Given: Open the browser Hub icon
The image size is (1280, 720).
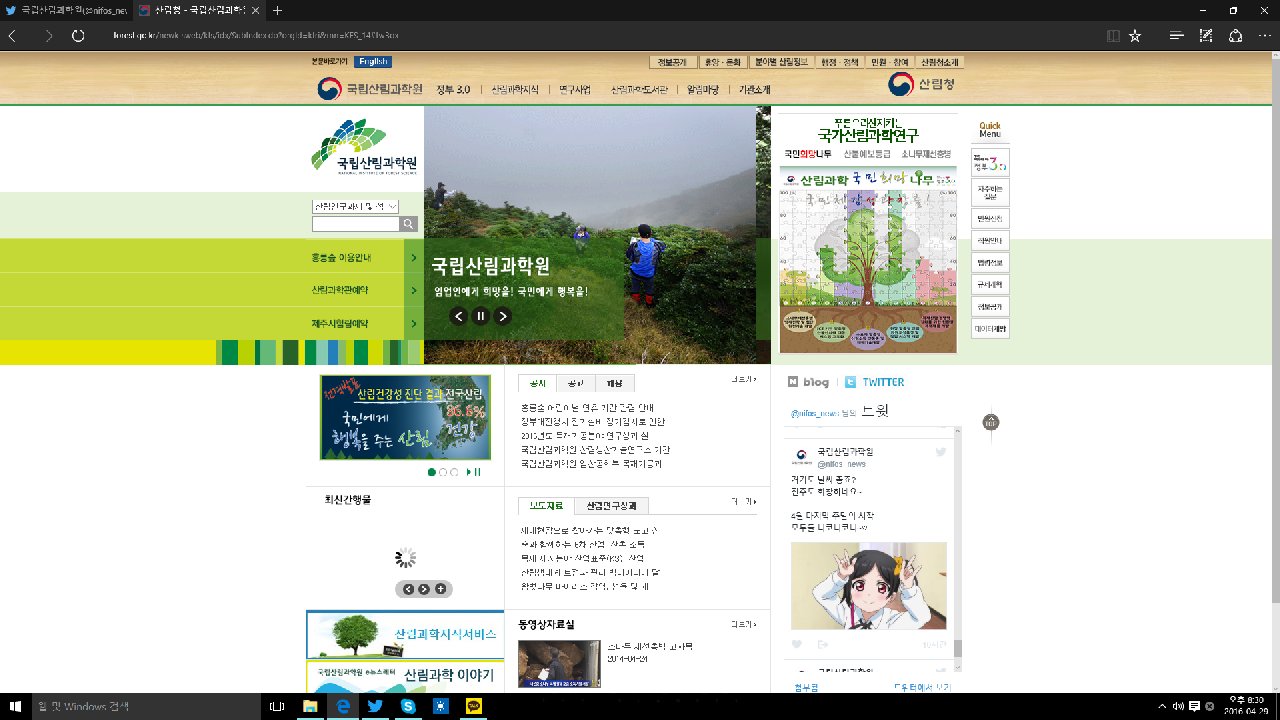Looking at the screenshot, I should pos(1177,36).
